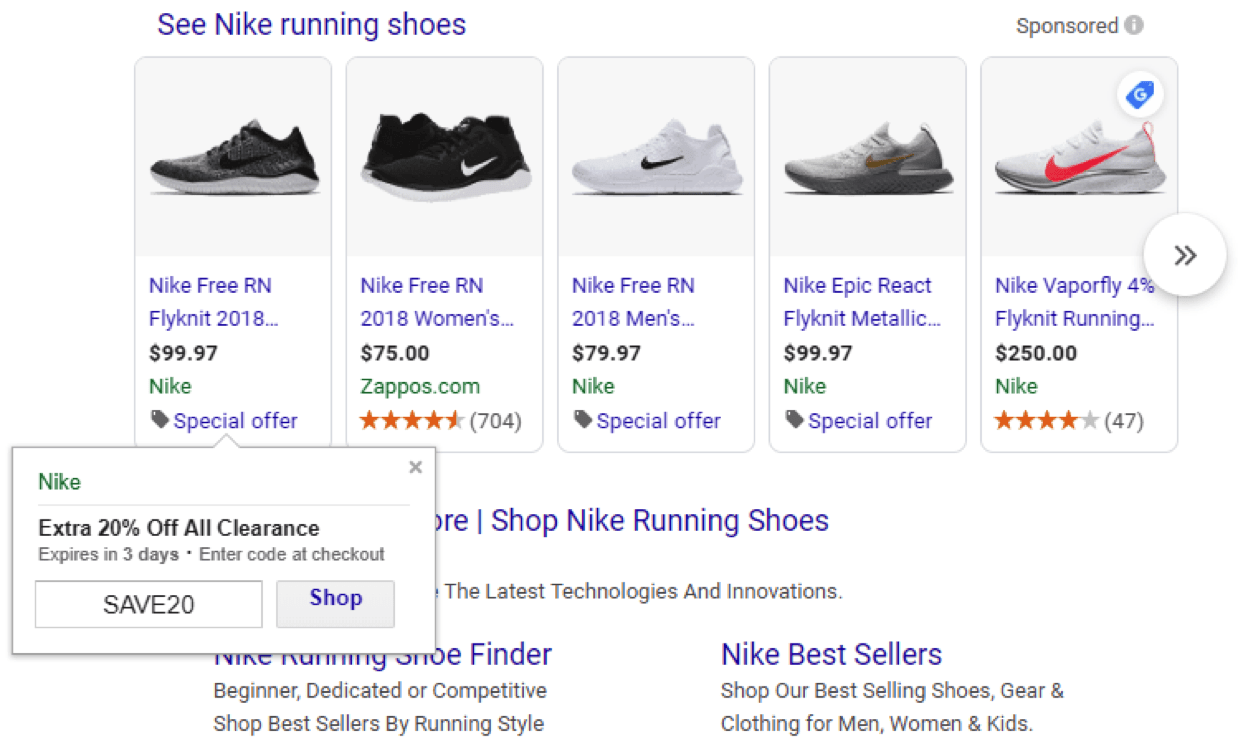Click the tag icon under Nike Free RN 2018 Men's
The image size is (1239, 746).
pos(583,420)
